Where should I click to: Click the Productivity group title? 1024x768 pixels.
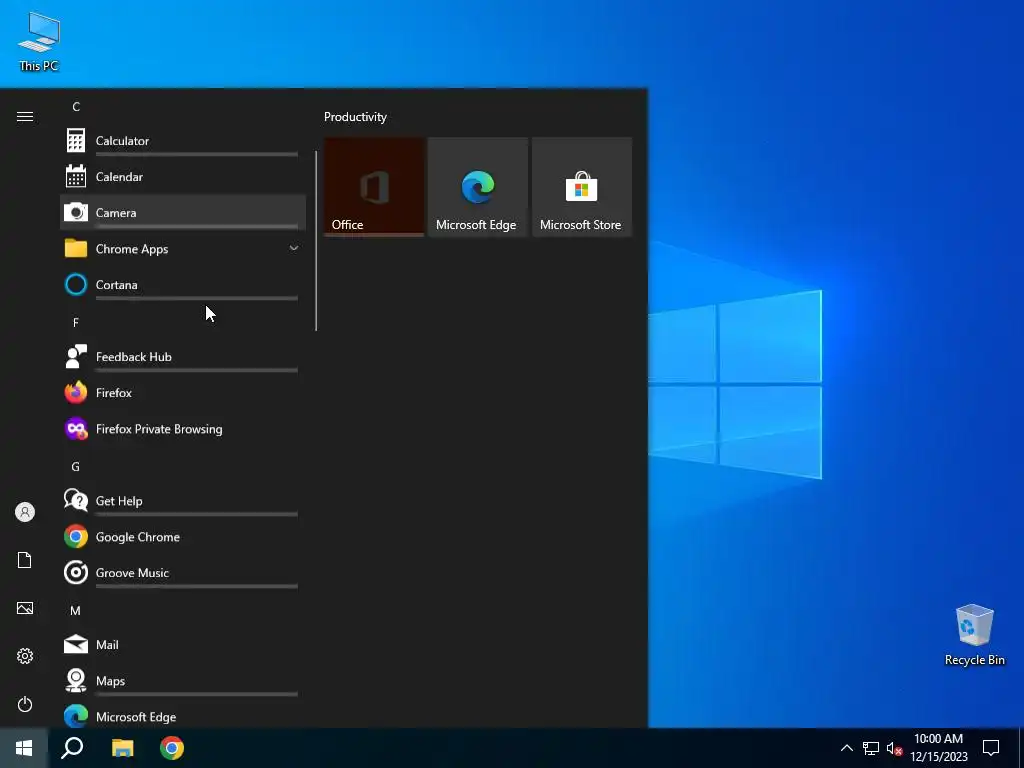[x=355, y=117]
